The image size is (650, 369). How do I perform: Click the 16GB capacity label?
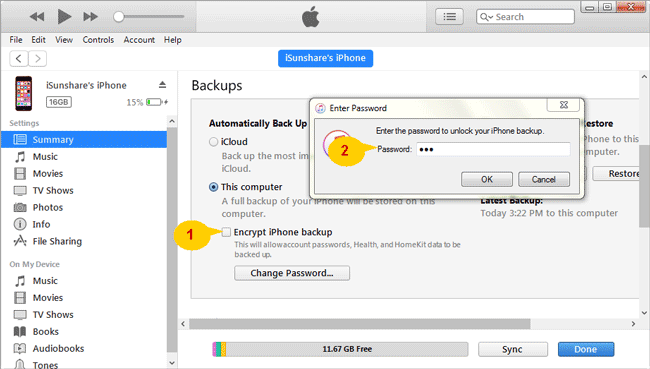(58, 102)
